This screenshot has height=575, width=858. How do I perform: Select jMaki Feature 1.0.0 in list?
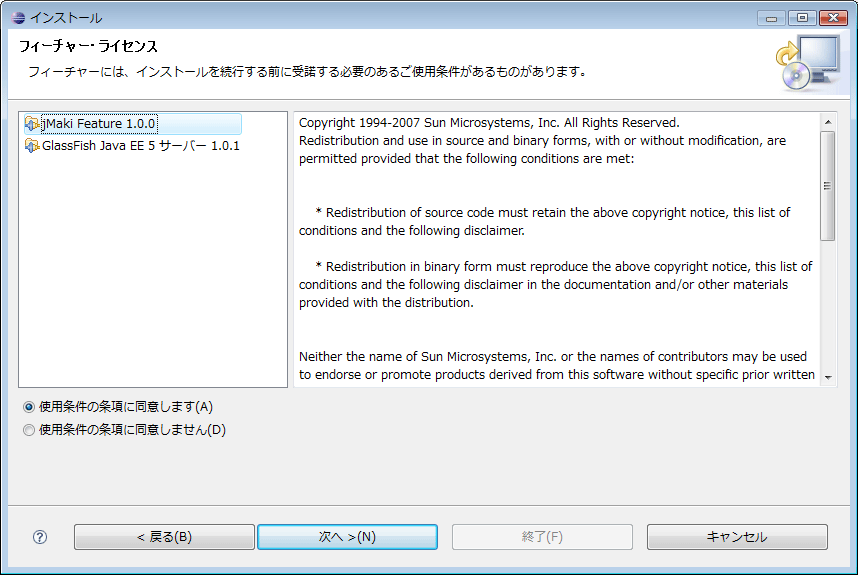(x=132, y=124)
